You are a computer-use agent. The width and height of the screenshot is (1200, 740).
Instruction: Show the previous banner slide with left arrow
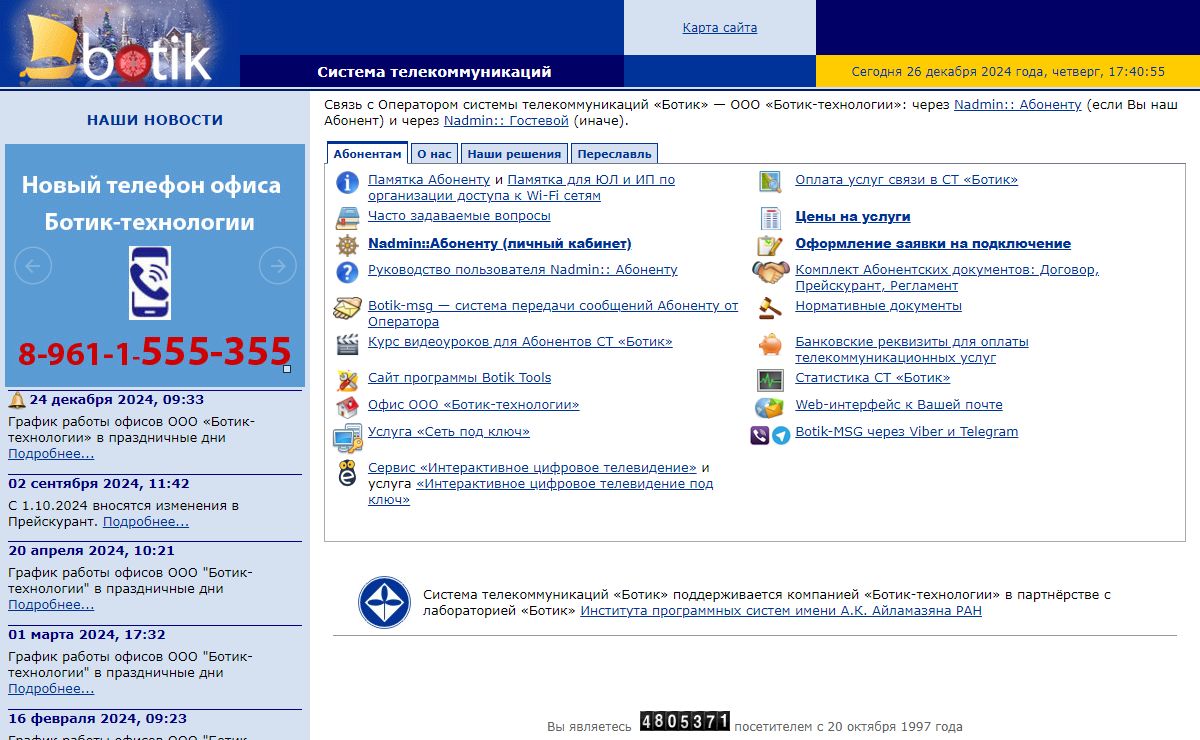click(x=33, y=266)
